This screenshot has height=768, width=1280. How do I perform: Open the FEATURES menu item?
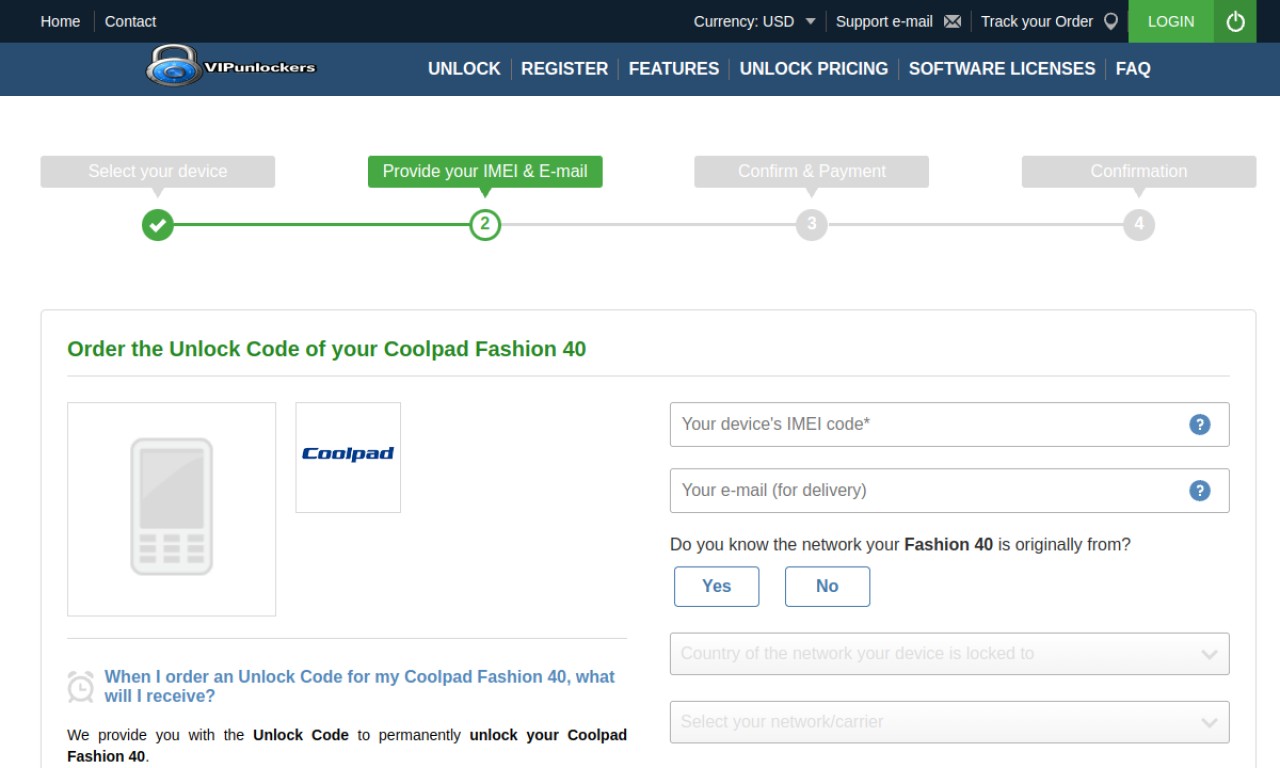(674, 69)
